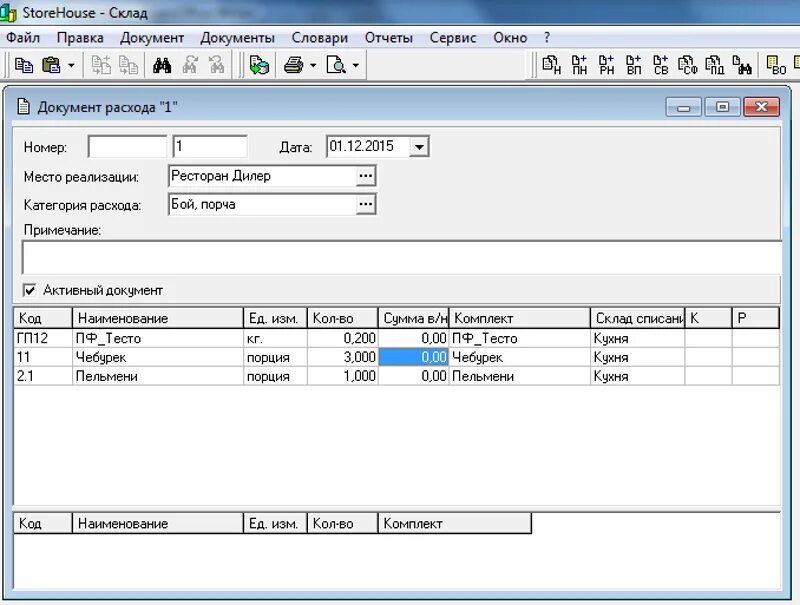Screen dimensions: 800x605
Task: Open the Документы menu
Action: (237, 38)
